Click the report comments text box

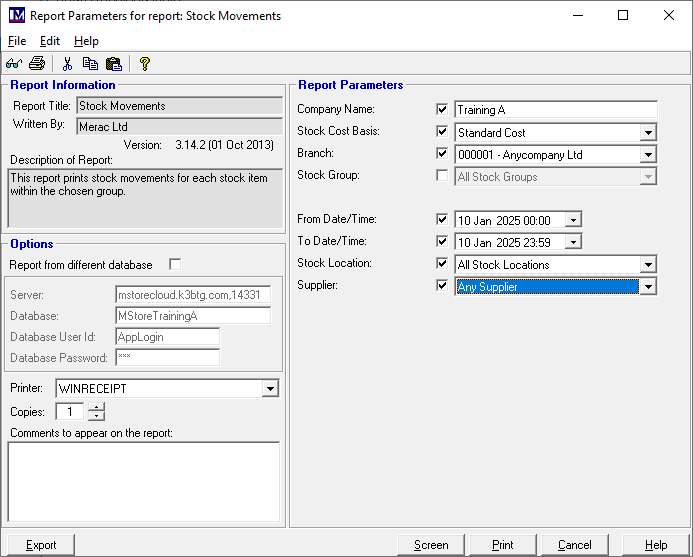click(x=143, y=482)
